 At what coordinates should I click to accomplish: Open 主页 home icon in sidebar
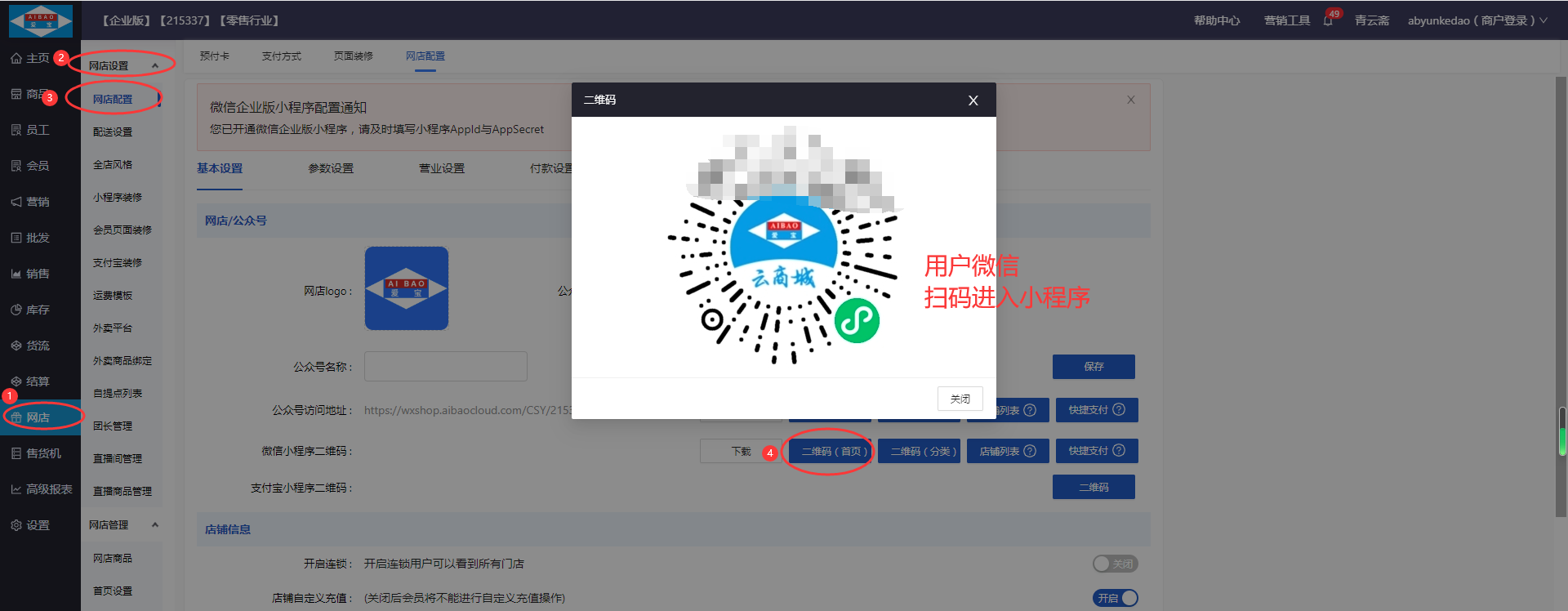pos(30,58)
